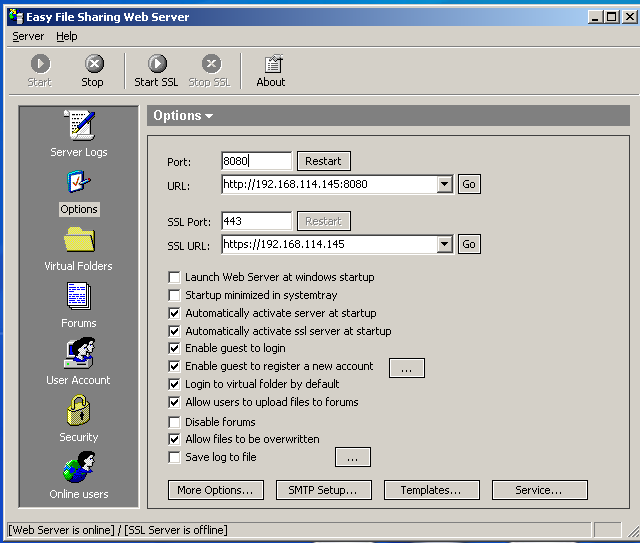The height and width of the screenshot is (543, 640).
Task: Open the Server menu
Action: coord(28,36)
